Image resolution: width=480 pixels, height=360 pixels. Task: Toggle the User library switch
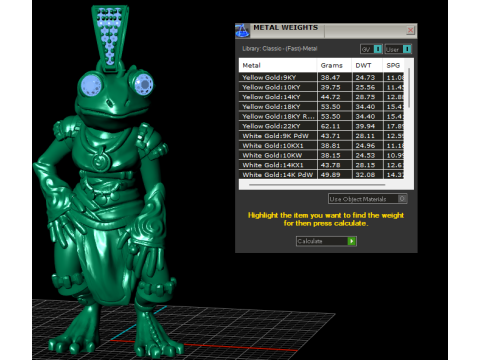click(398, 49)
